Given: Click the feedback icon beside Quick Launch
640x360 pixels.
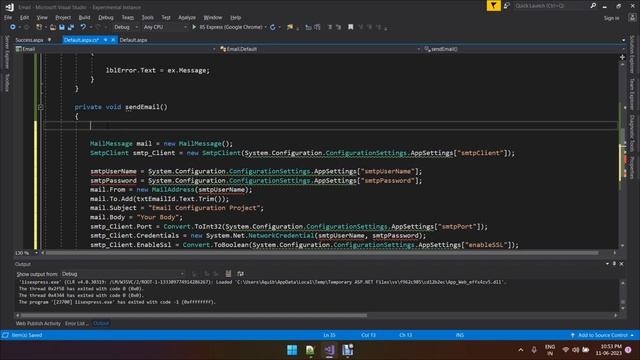Looking at the screenshot, I should (x=507, y=6).
